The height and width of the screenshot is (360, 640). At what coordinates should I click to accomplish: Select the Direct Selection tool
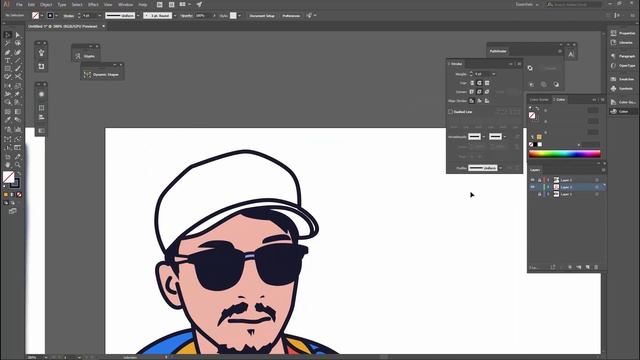[18, 35]
